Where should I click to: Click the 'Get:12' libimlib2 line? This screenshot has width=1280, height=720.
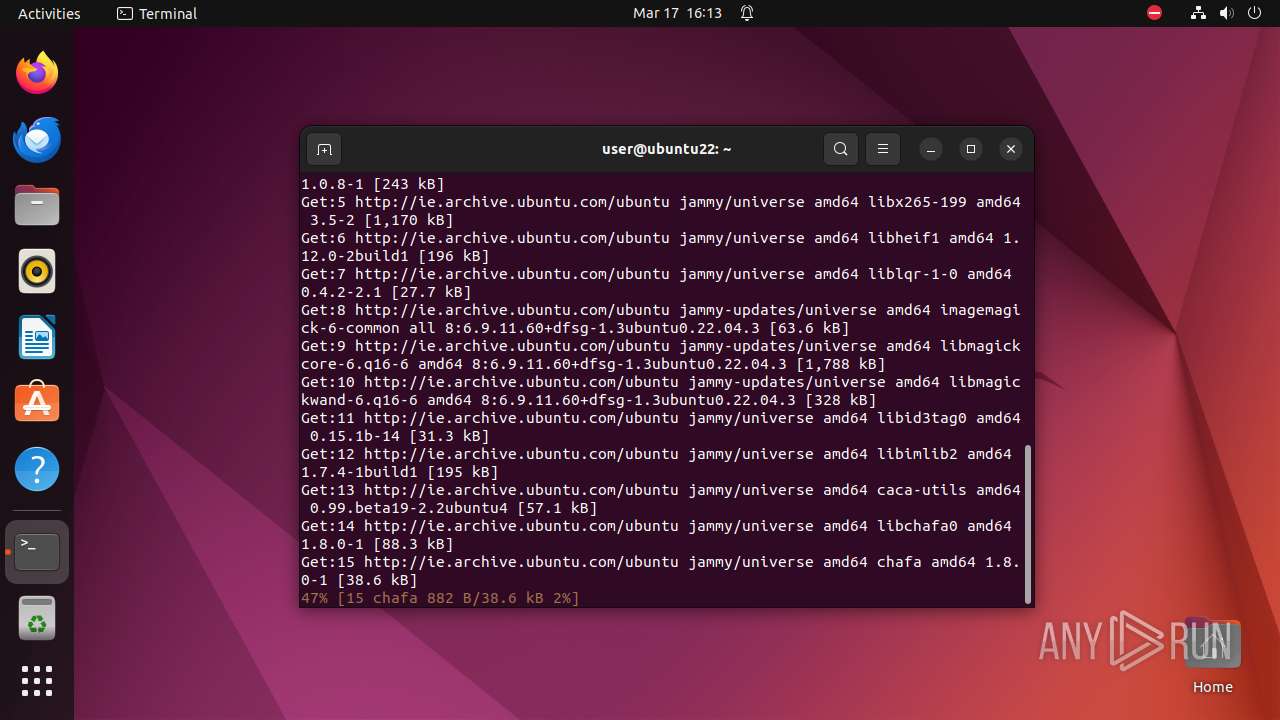pos(656,463)
